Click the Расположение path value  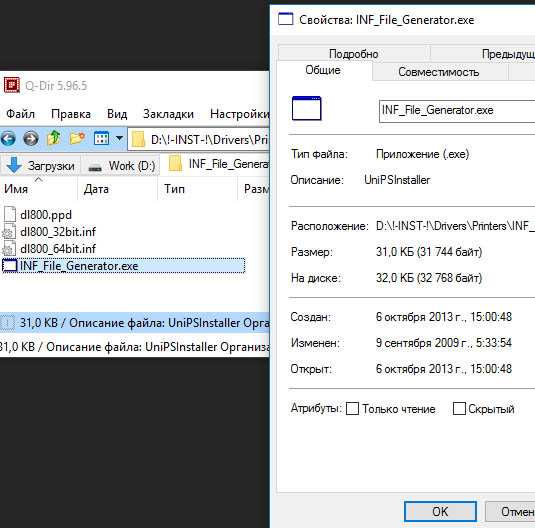(455, 226)
